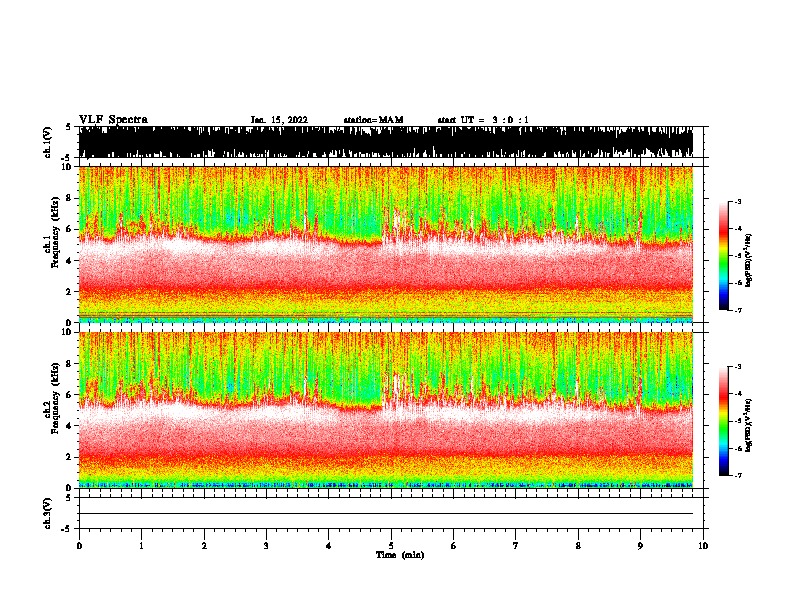Click the flat line in ch.3 panel
Image resolution: width=792 pixels, height=612 pixels.
(386, 514)
